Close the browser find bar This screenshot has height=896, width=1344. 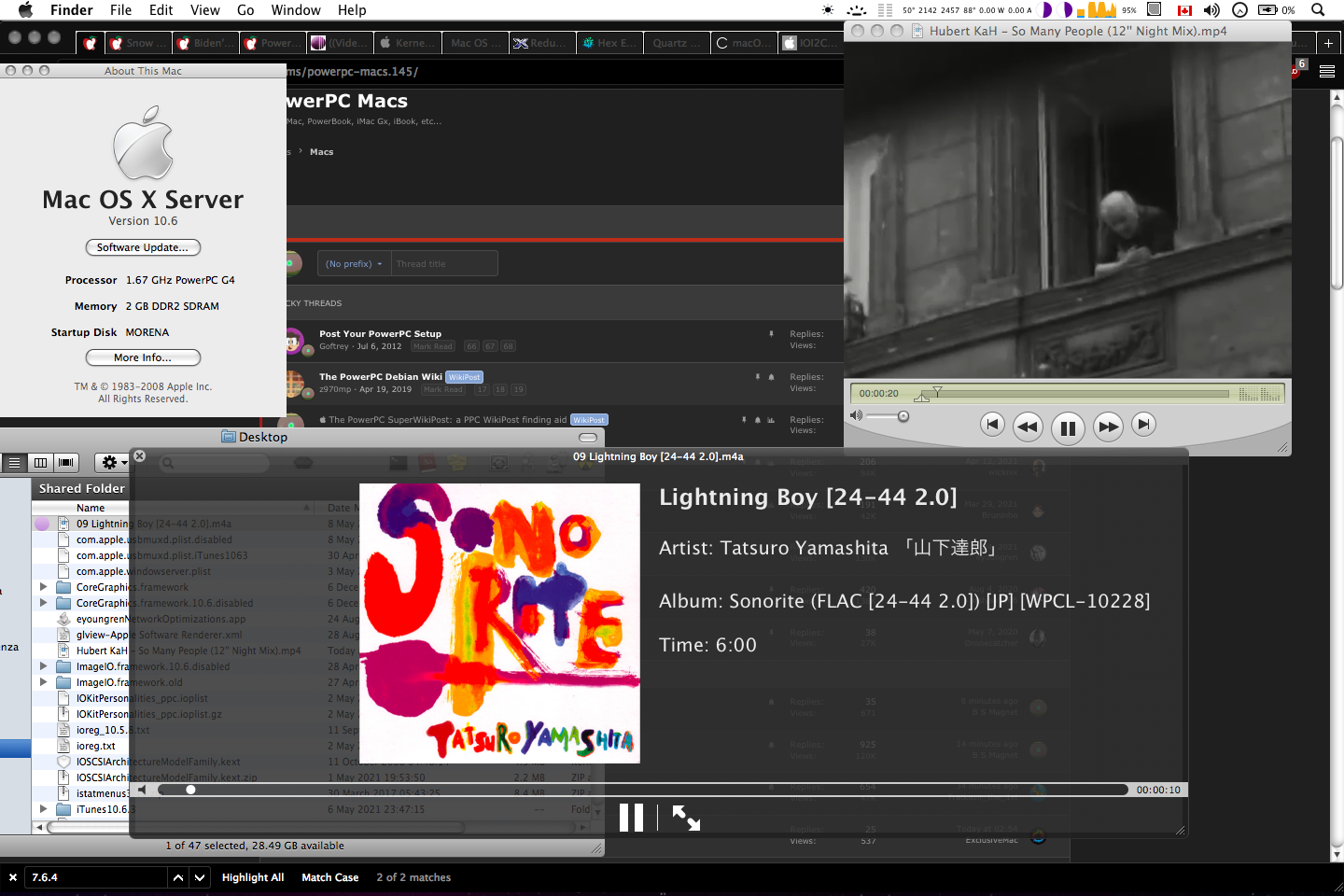(x=12, y=877)
